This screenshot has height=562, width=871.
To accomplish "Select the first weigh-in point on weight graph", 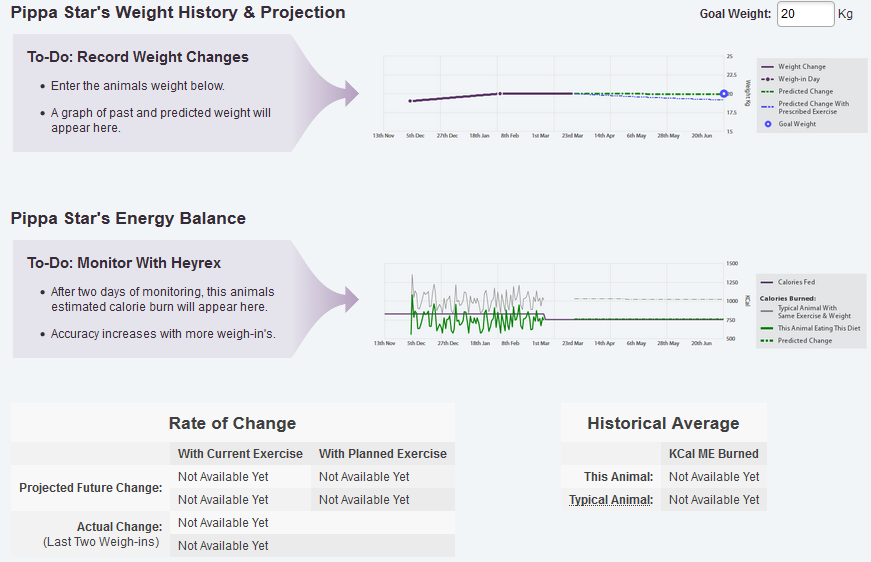I will (x=410, y=101).
